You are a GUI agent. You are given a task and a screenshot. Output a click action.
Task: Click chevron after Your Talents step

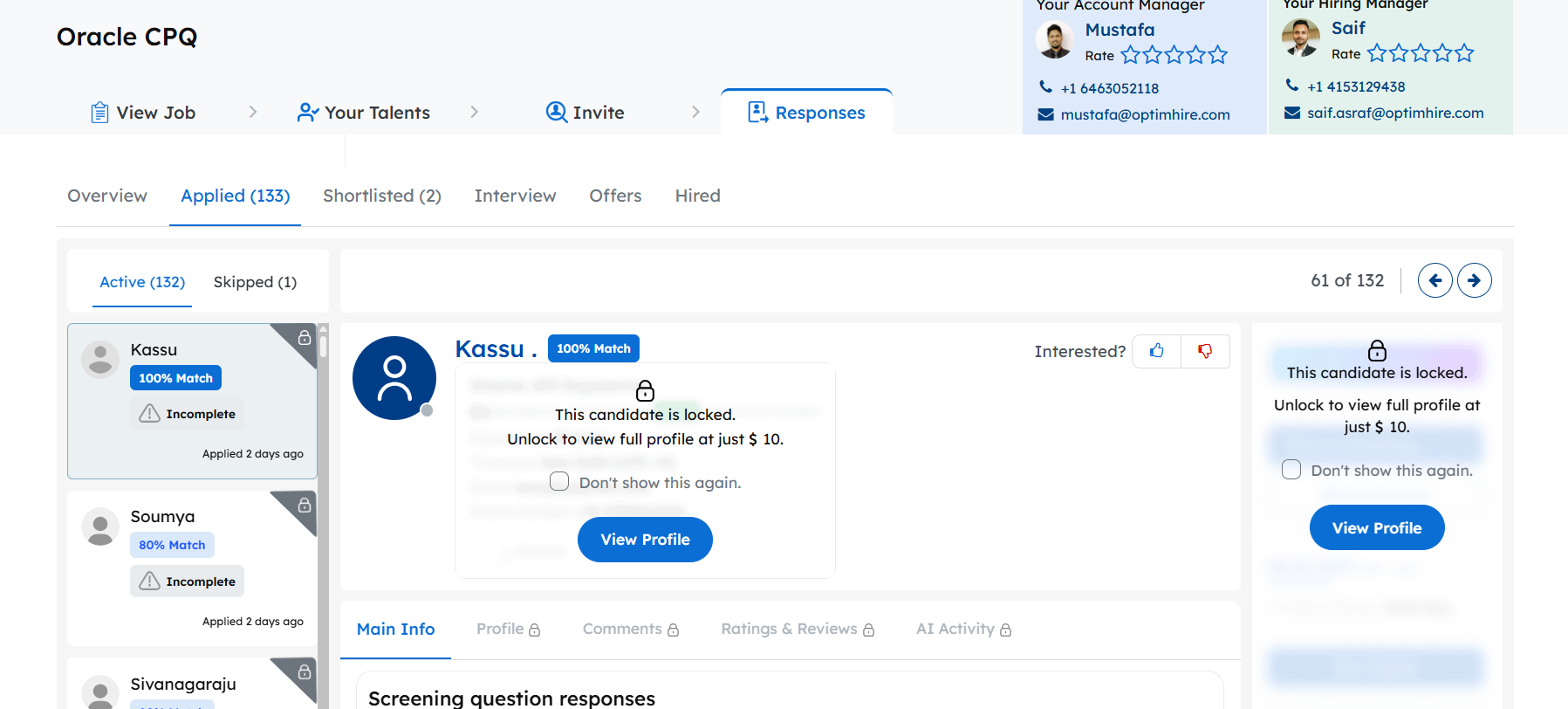[474, 112]
